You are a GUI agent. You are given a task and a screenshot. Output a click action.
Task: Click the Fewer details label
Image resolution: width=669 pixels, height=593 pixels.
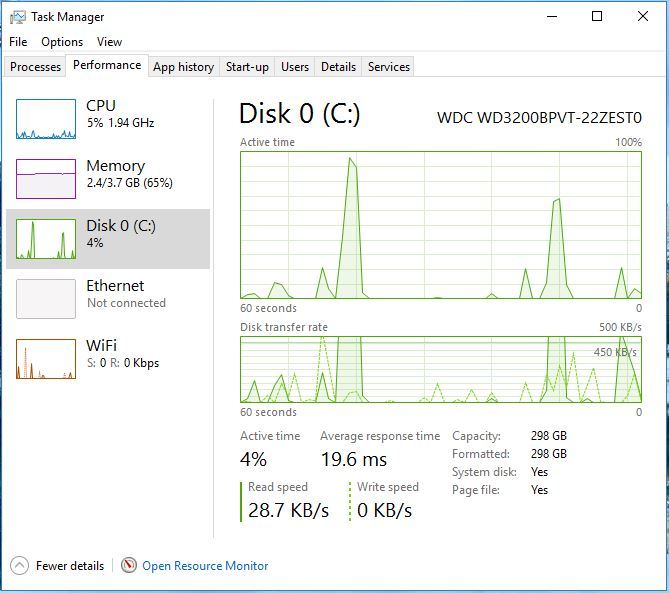pos(70,566)
